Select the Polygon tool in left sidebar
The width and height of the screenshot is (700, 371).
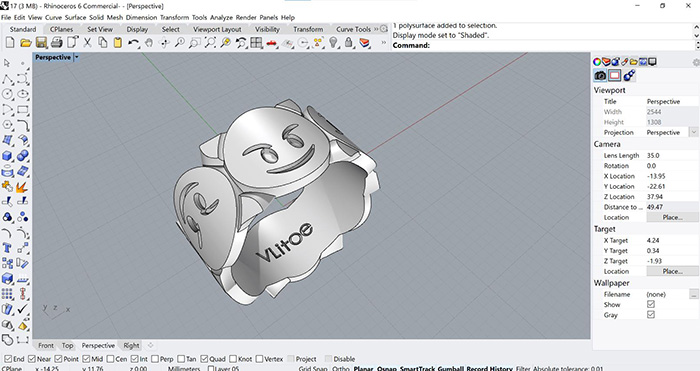point(8,125)
